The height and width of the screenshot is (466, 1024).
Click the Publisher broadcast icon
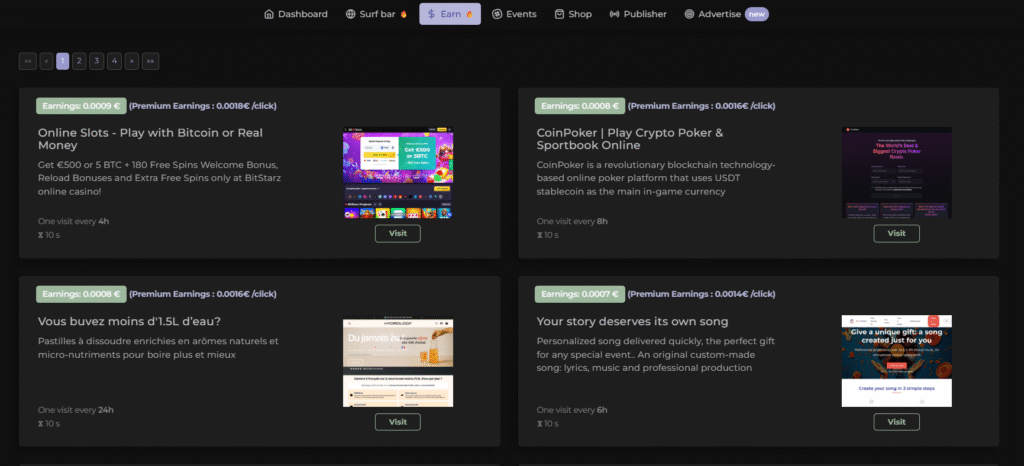(614, 14)
